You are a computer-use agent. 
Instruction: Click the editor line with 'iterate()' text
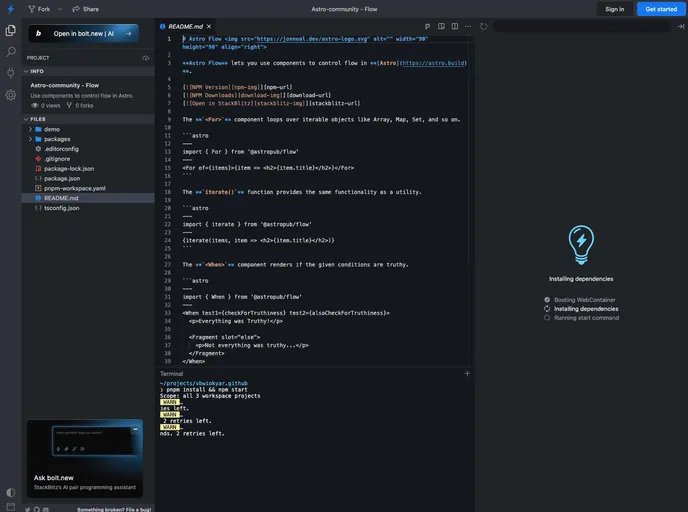[302, 192]
